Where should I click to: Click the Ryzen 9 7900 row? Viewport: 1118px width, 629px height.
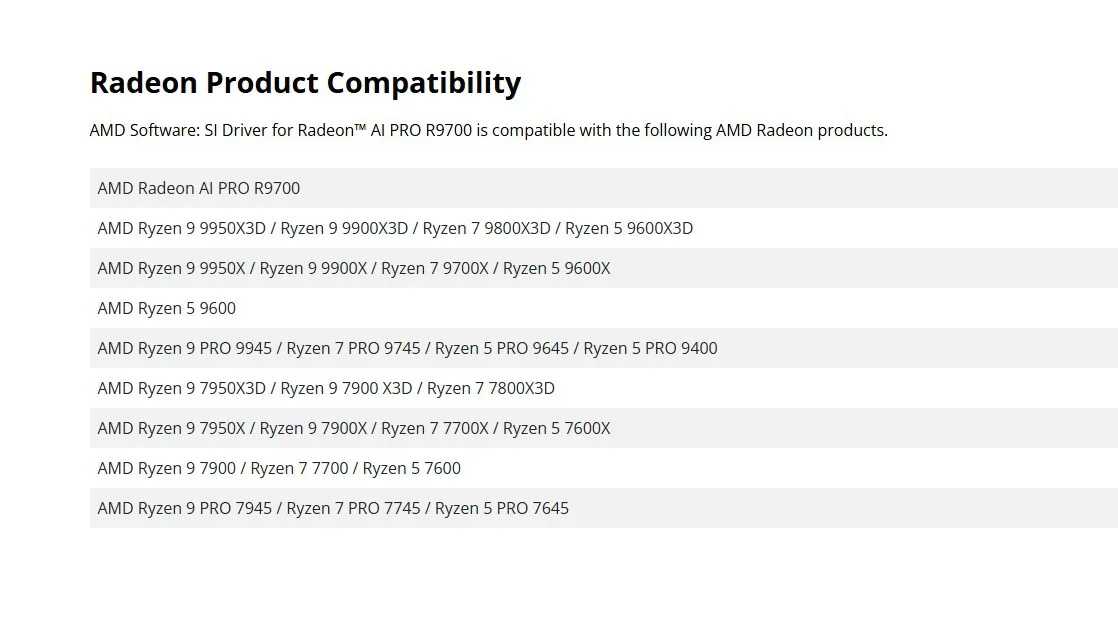point(604,468)
